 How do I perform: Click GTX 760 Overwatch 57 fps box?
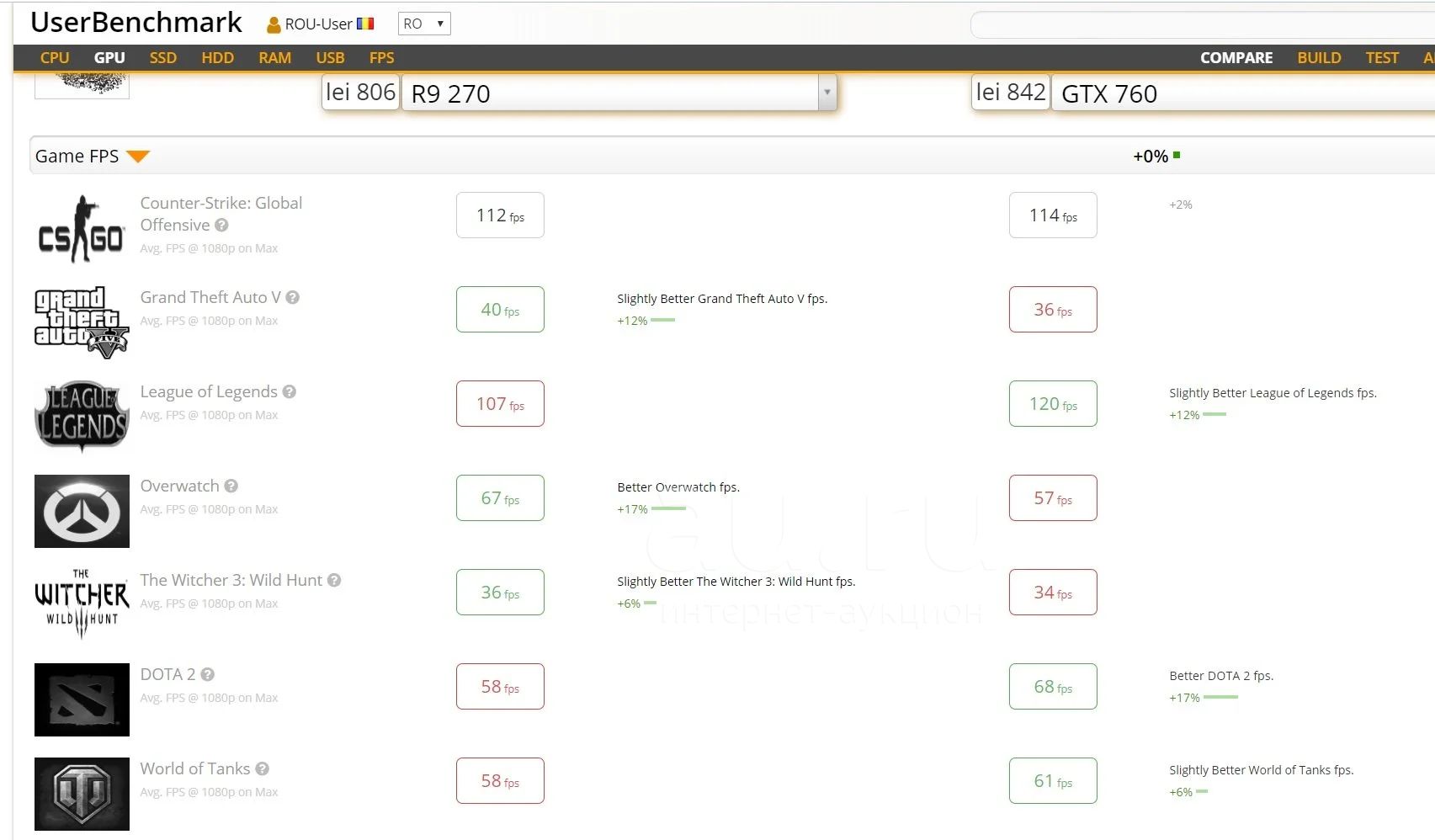click(x=1053, y=498)
